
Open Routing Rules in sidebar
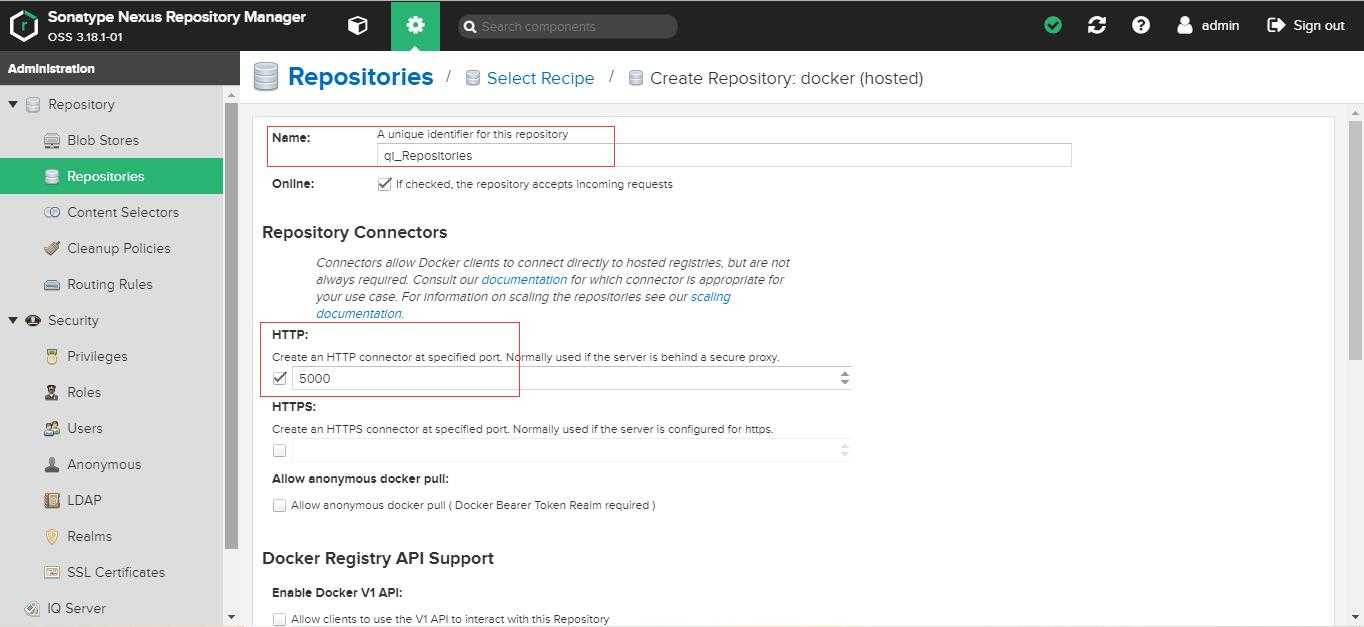pyautogui.click(x=111, y=285)
